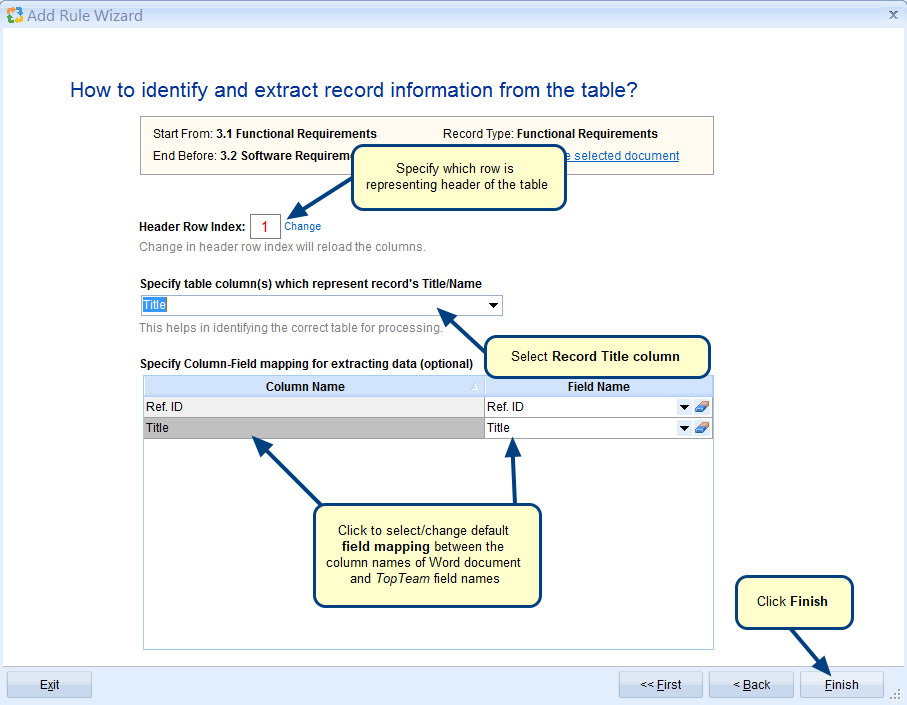Open Ref. ID field name dropdown arrow

tap(684, 407)
